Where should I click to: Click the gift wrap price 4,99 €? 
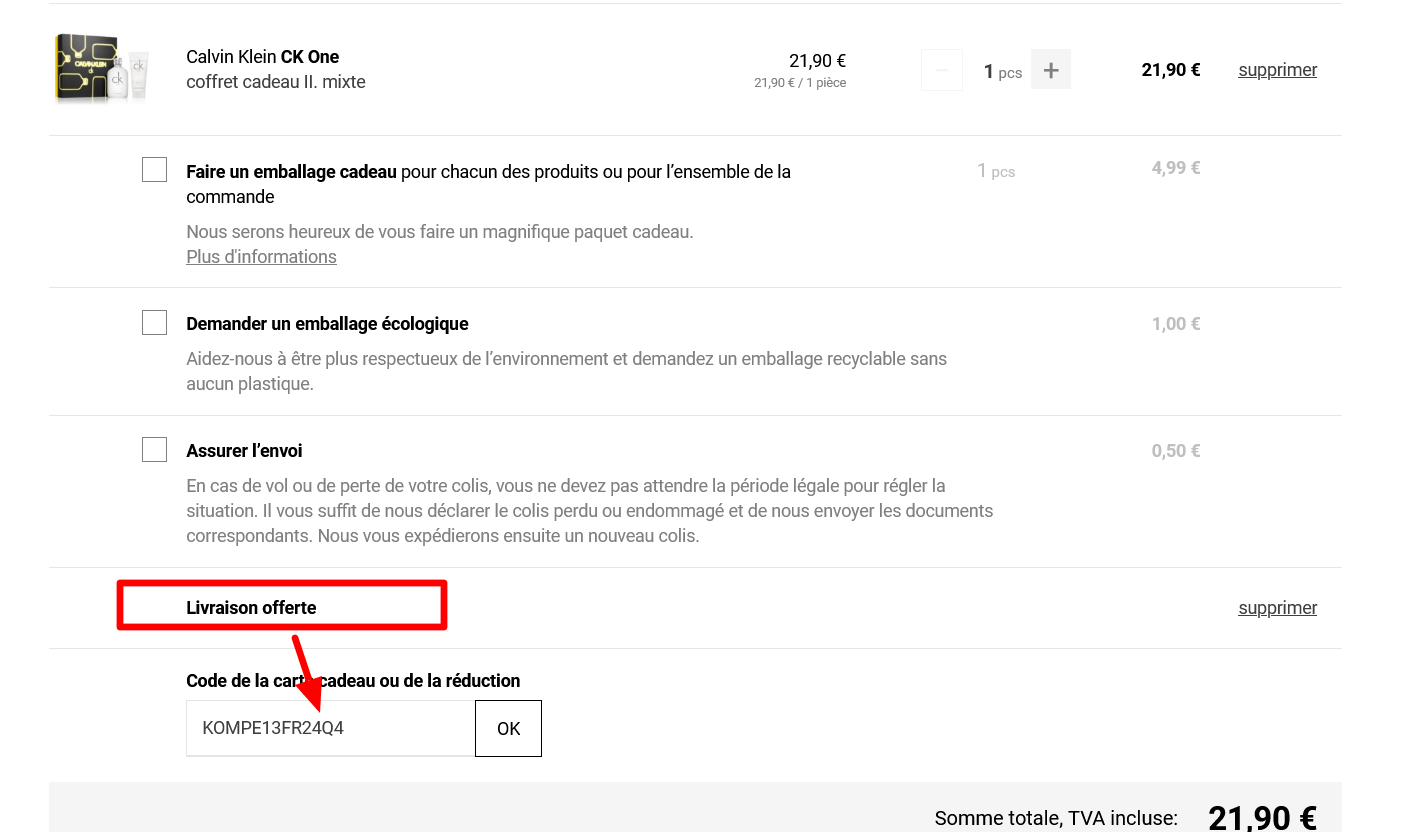[x=1175, y=168]
